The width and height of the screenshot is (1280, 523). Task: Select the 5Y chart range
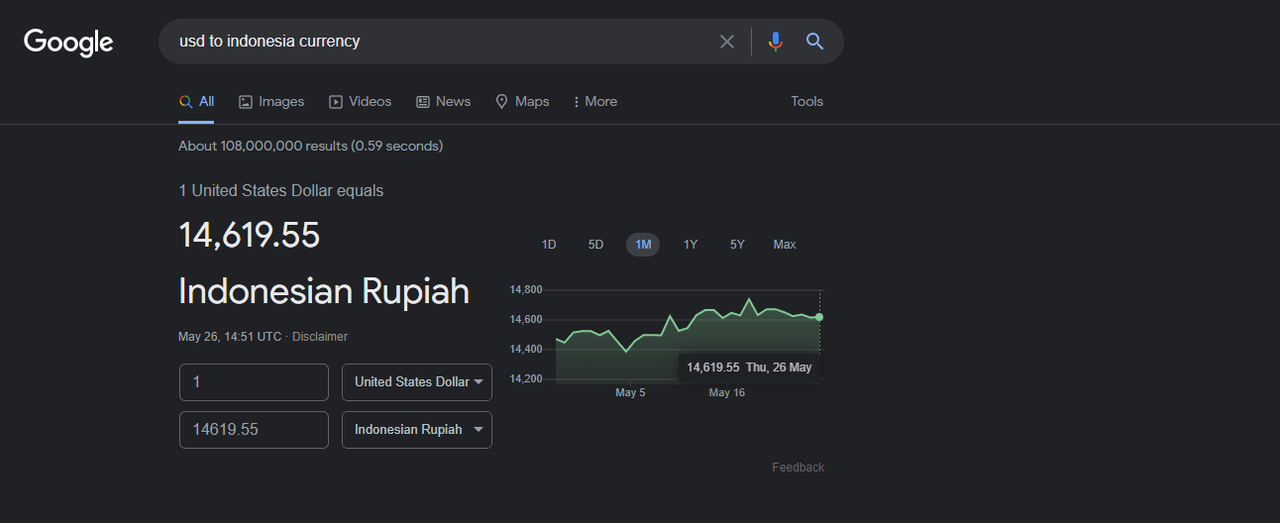(737, 245)
